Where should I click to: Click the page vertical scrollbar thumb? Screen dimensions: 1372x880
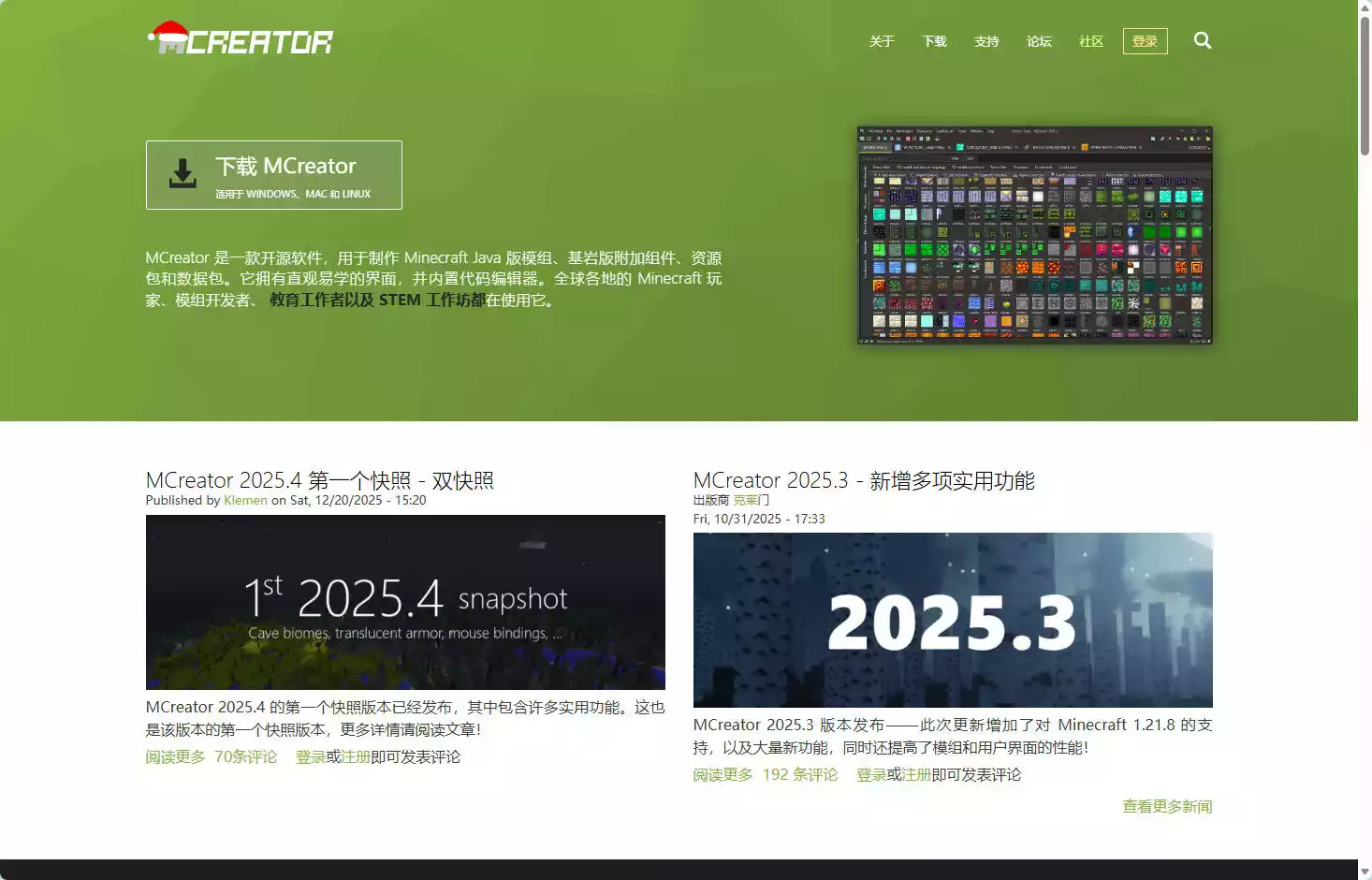point(1365,84)
